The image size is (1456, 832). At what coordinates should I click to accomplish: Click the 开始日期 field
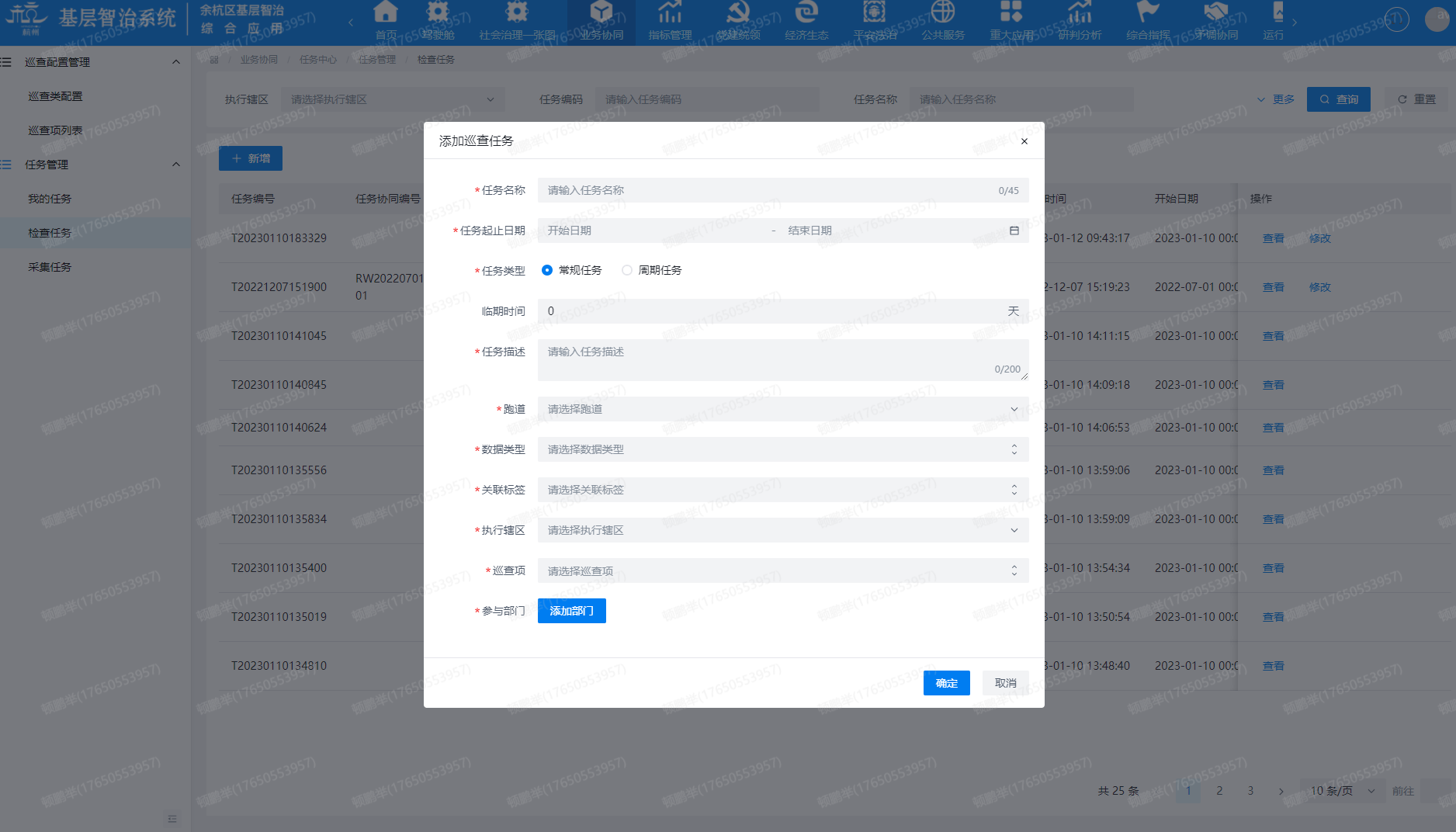(x=652, y=231)
